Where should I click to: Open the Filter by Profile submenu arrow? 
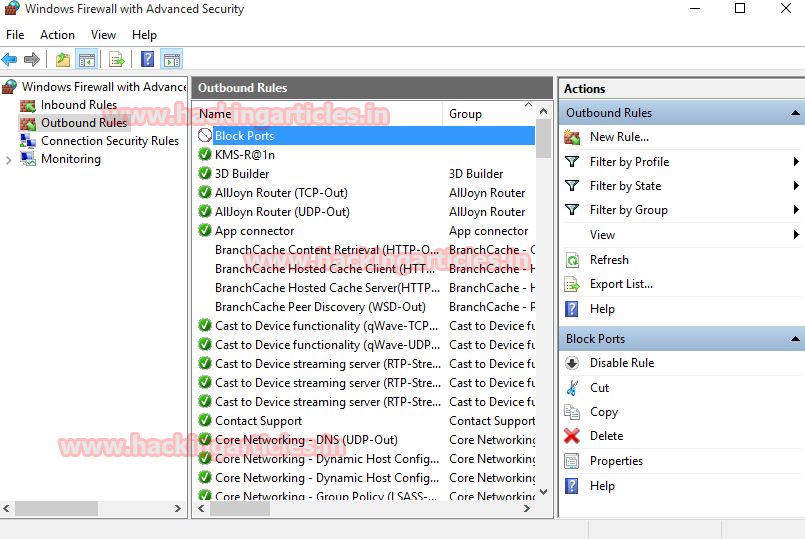pos(796,162)
